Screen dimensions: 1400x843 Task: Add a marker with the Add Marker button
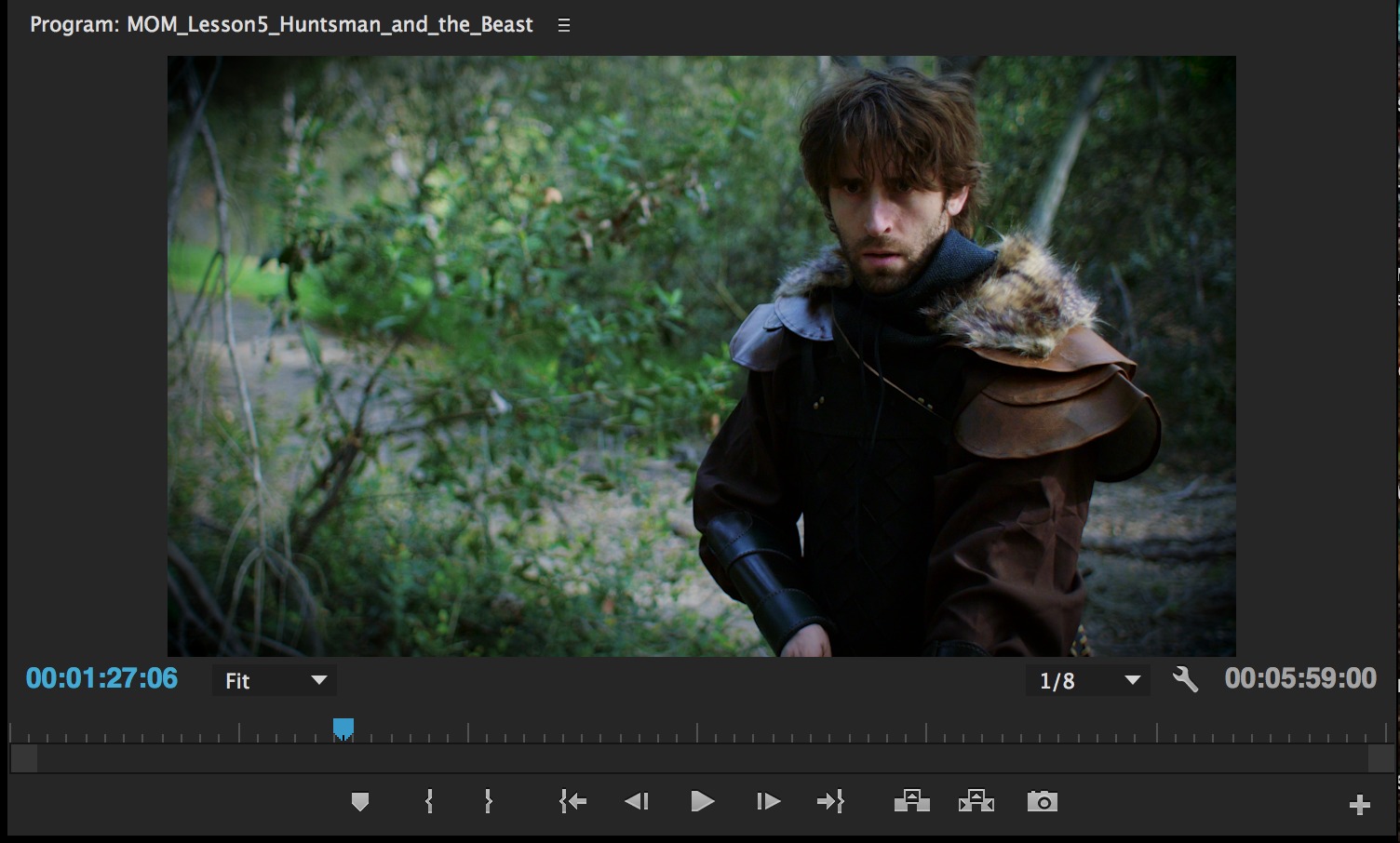pos(360,801)
